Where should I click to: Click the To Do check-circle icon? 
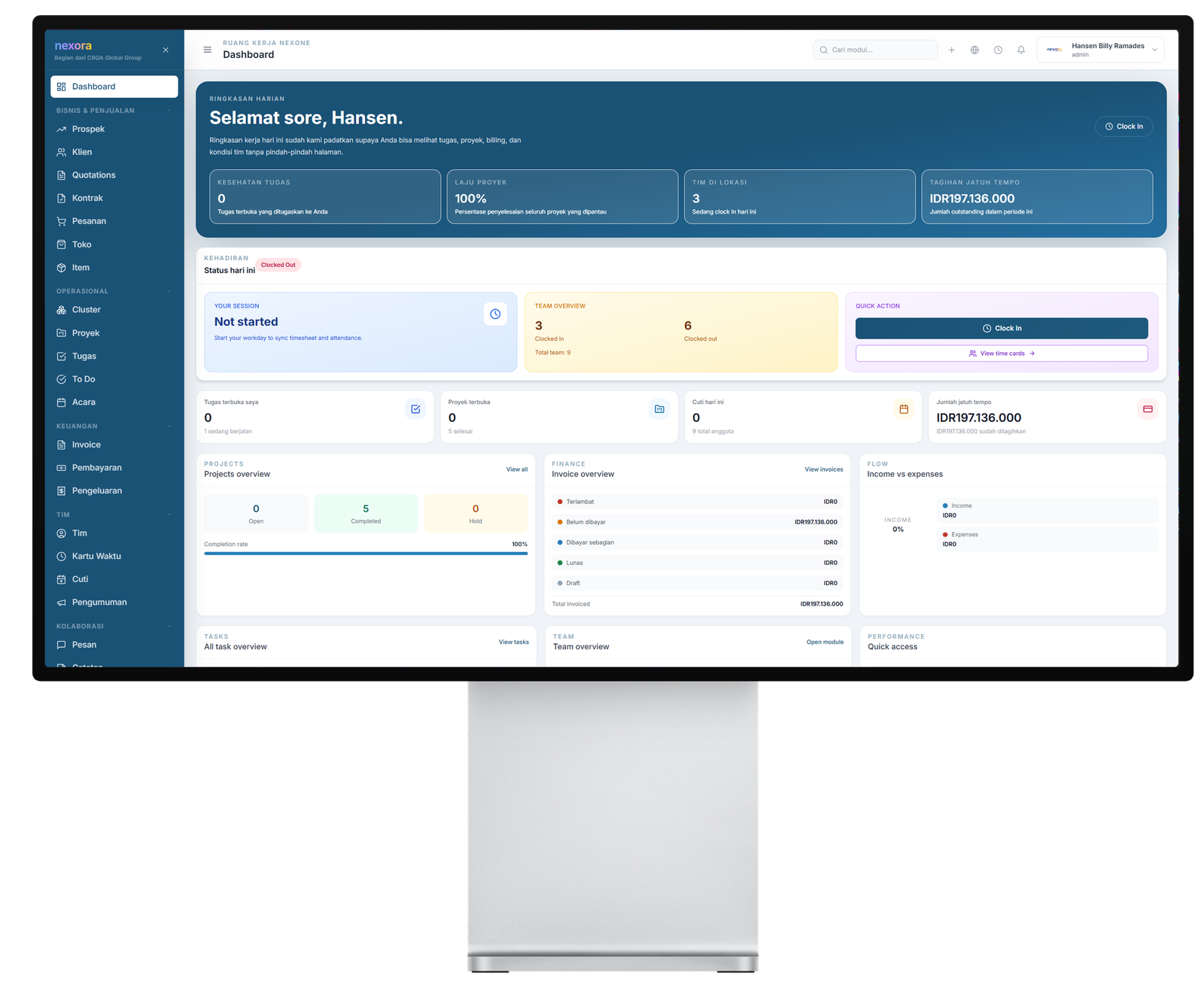pos(62,379)
